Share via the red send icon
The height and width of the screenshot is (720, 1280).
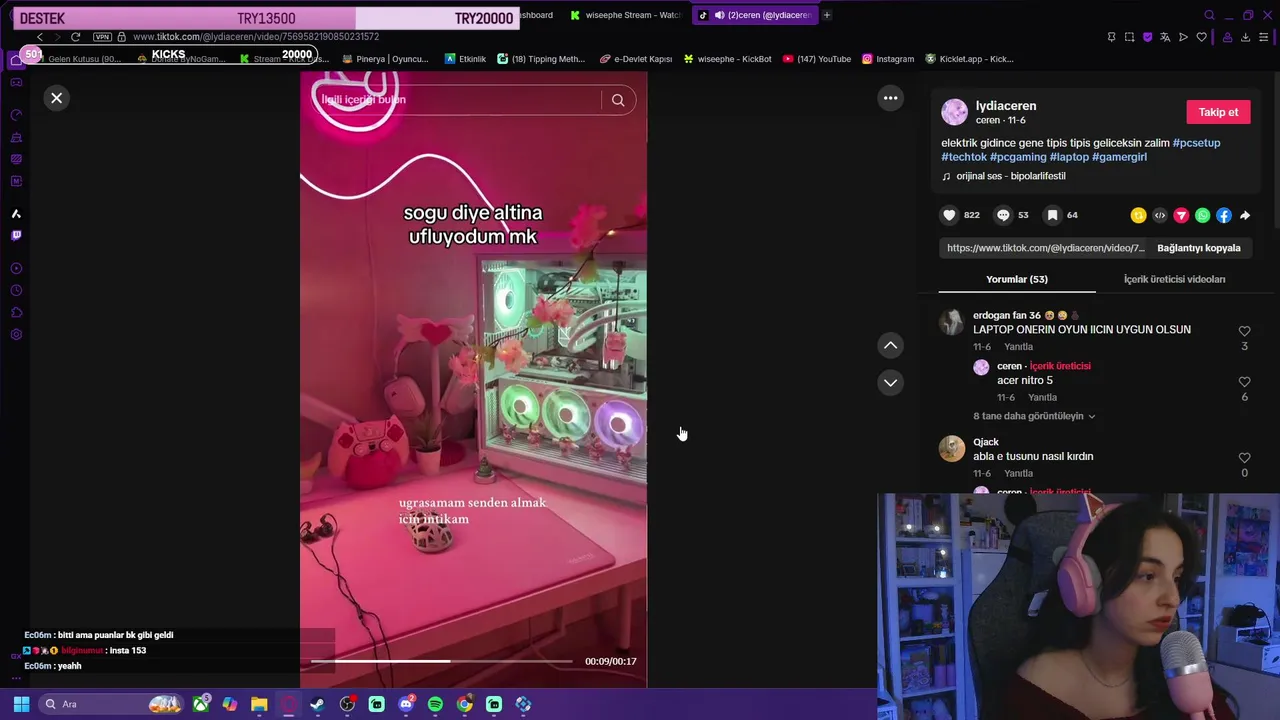tap(1181, 215)
